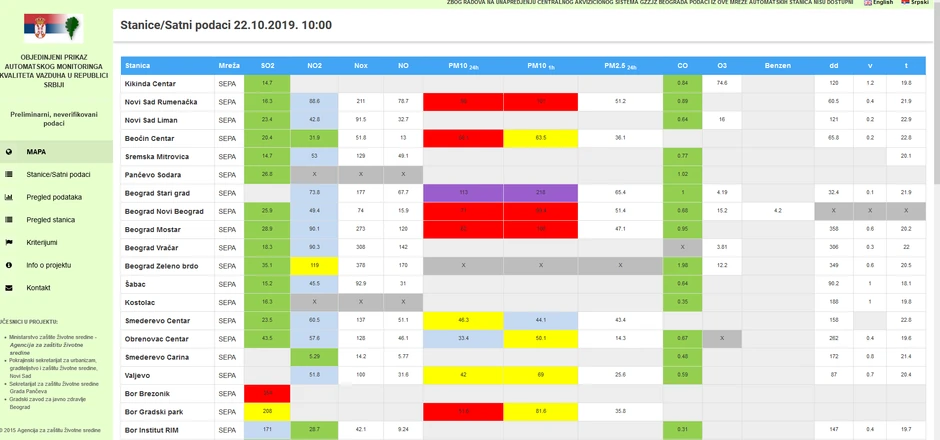The width and height of the screenshot is (940, 440).
Task: Click the SO2 column header
Action: click(267, 65)
